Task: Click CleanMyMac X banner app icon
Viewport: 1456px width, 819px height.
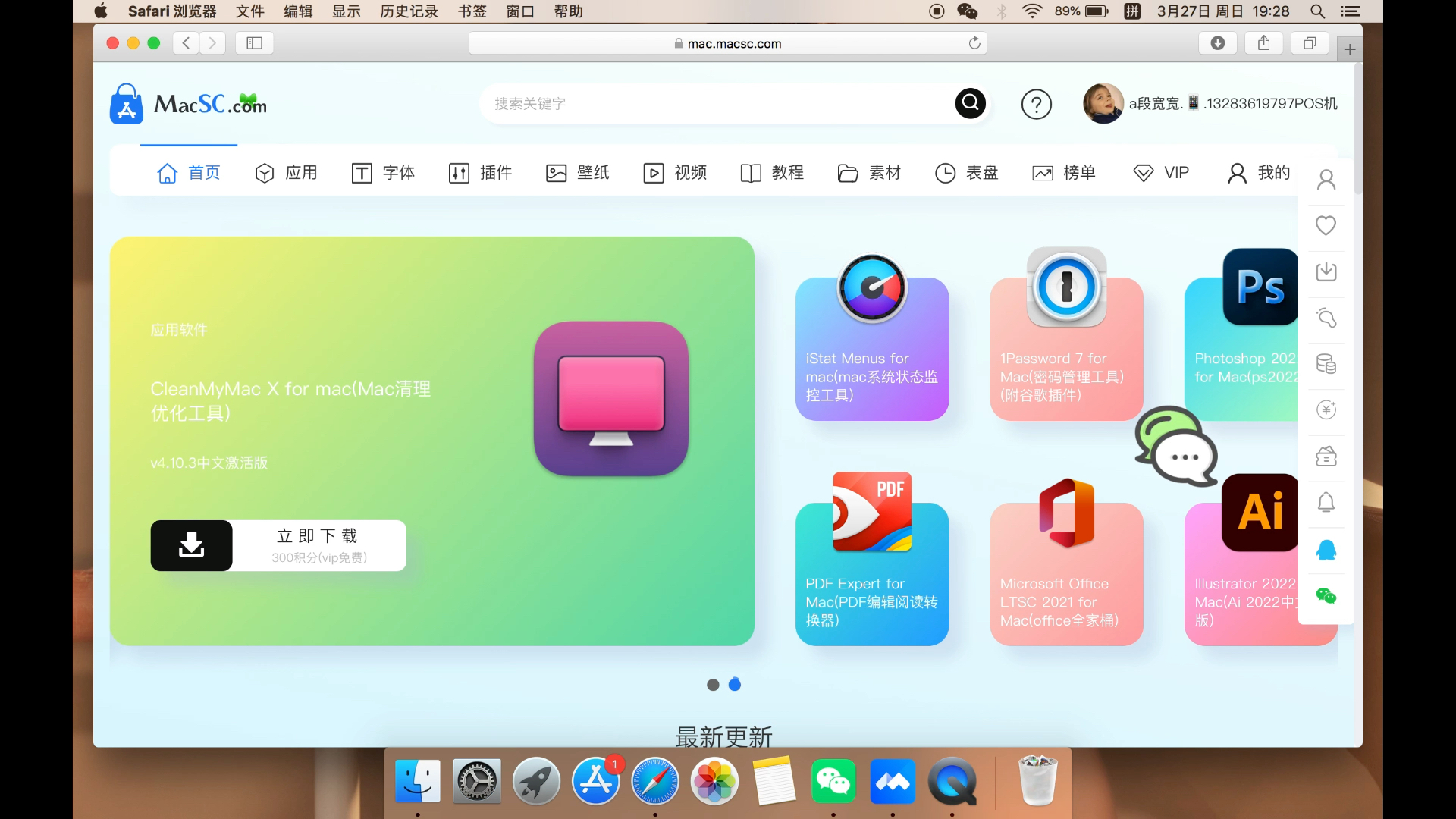Action: (611, 399)
